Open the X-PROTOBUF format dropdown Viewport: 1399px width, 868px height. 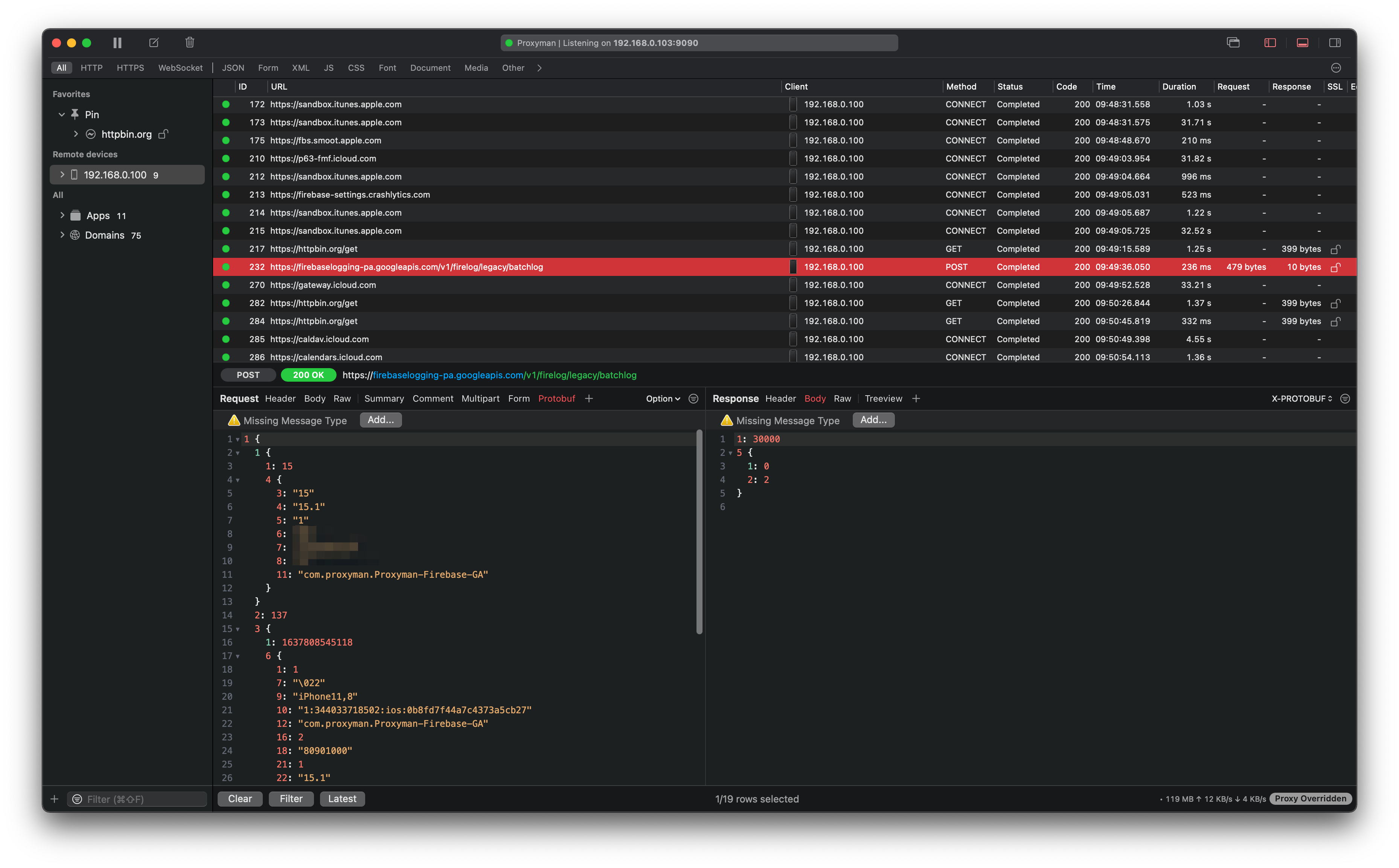point(1301,398)
